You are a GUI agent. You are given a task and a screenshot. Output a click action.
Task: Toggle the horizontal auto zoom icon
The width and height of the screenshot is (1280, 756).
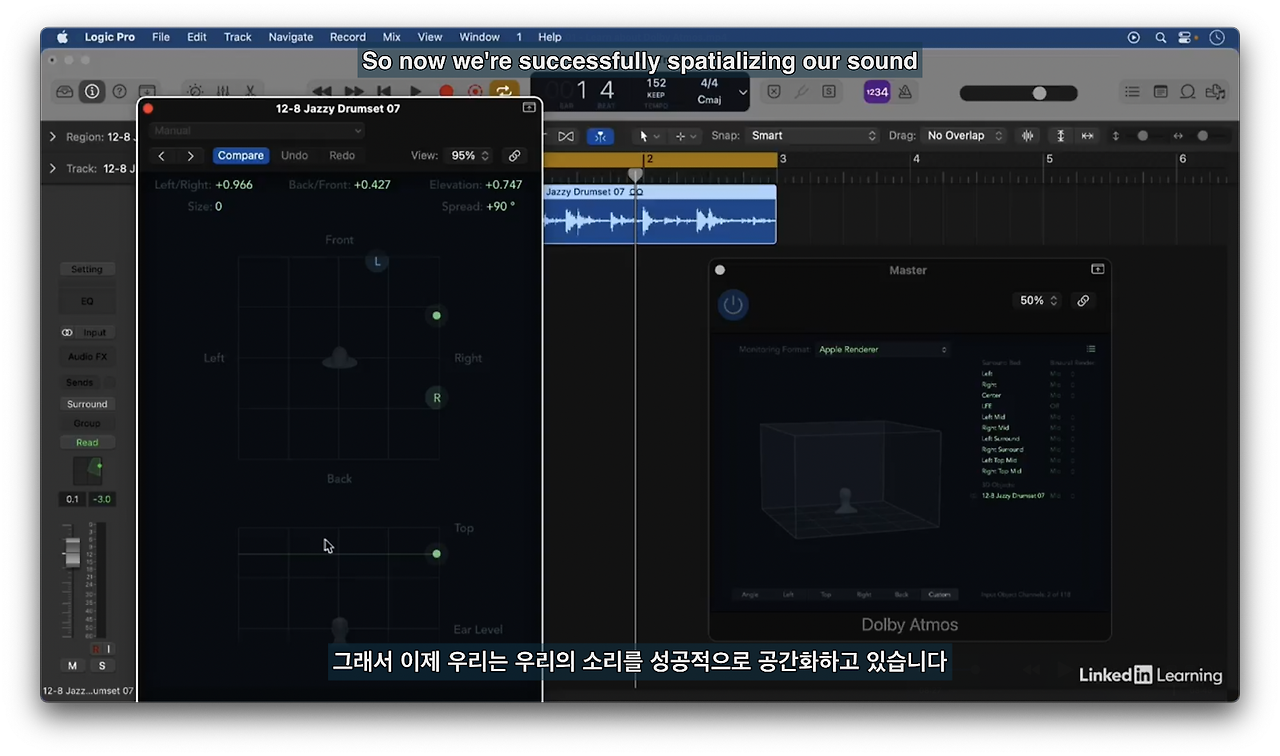pyautogui.click(x=1087, y=136)
